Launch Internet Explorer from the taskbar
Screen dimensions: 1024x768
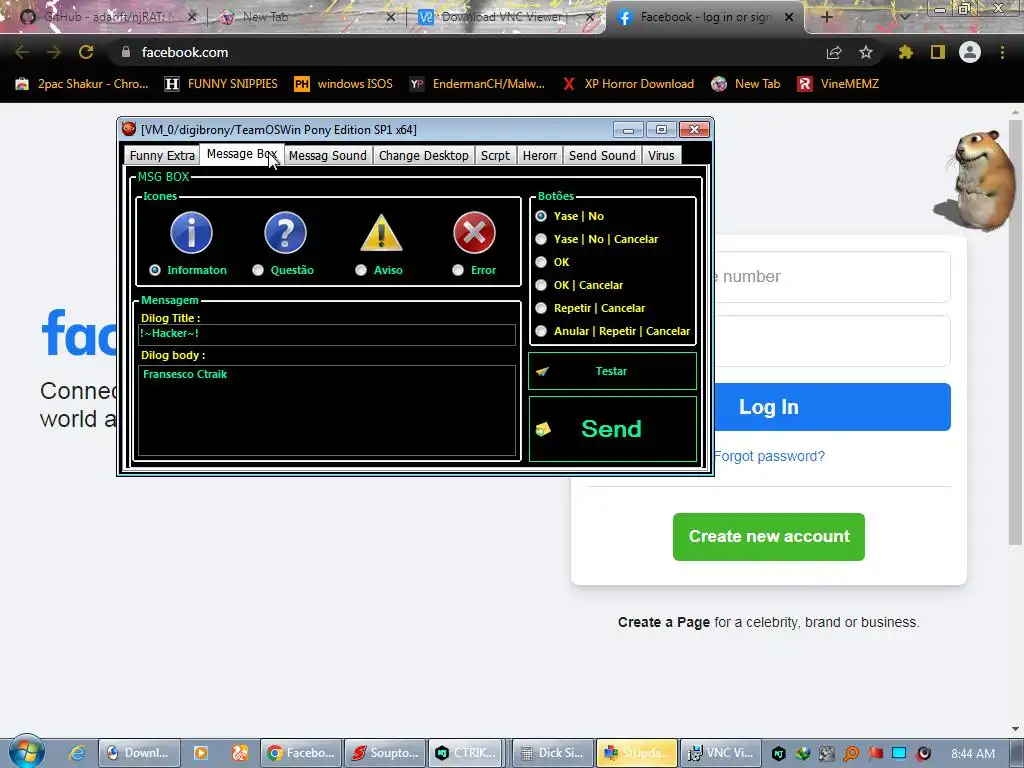(77, 753)
